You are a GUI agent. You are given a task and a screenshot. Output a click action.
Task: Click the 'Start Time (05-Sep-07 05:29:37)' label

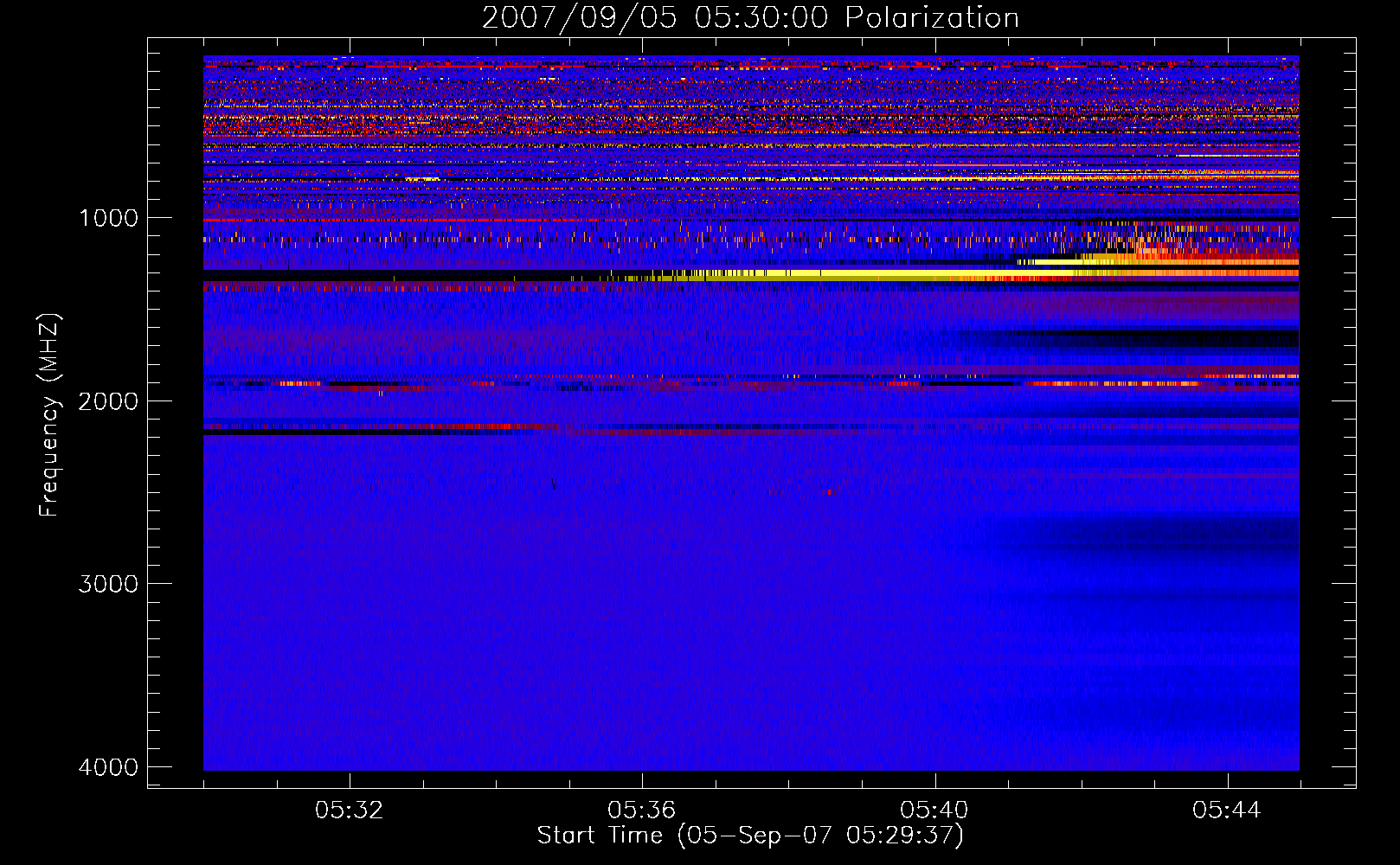pos(750,836)
